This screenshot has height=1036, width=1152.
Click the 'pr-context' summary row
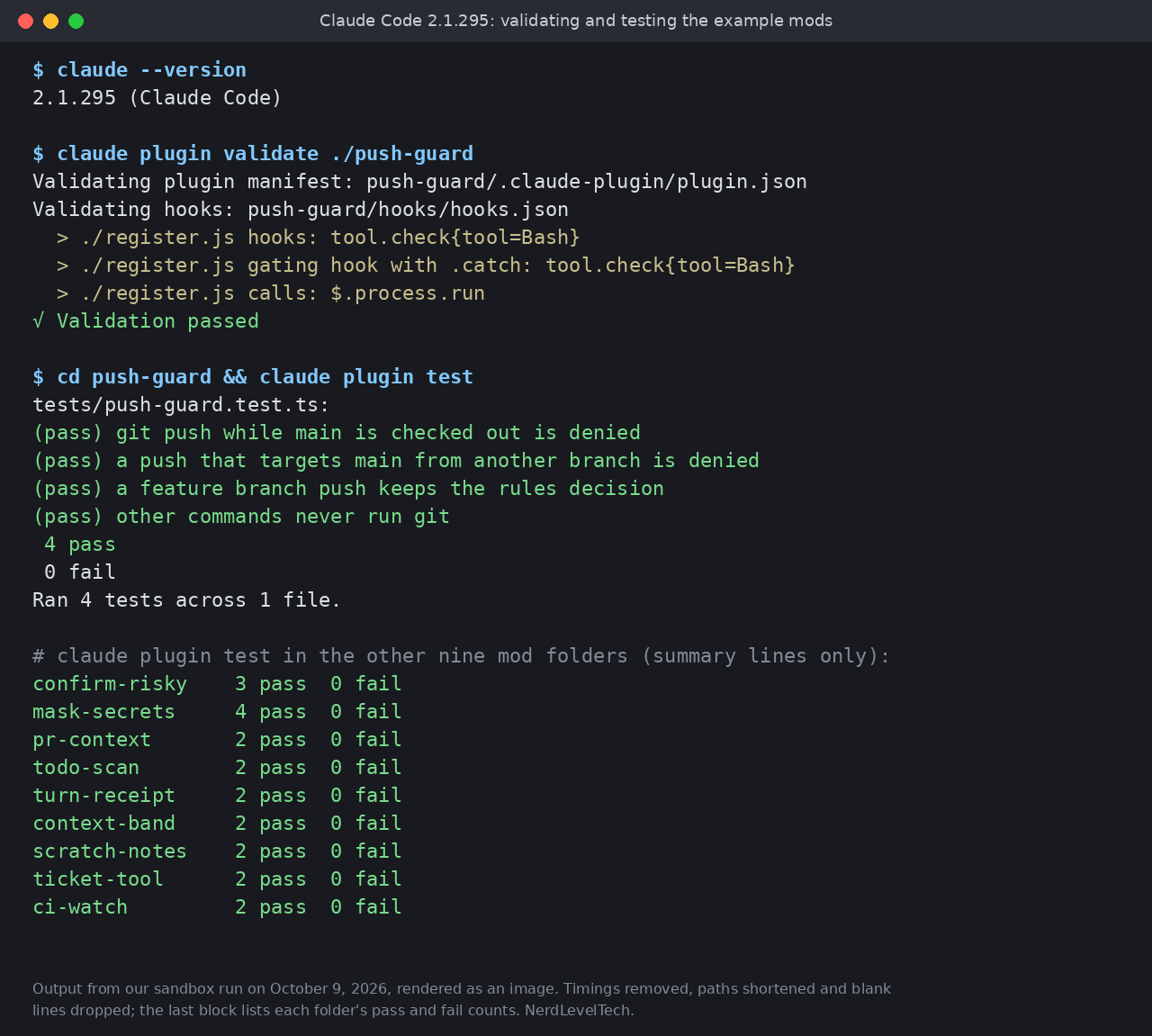[x=217, y=740]
